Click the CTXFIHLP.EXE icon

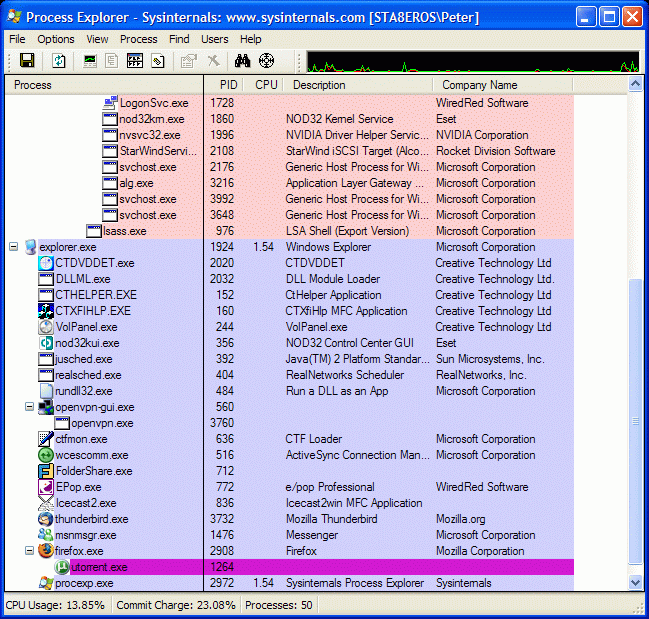point(46,311)
